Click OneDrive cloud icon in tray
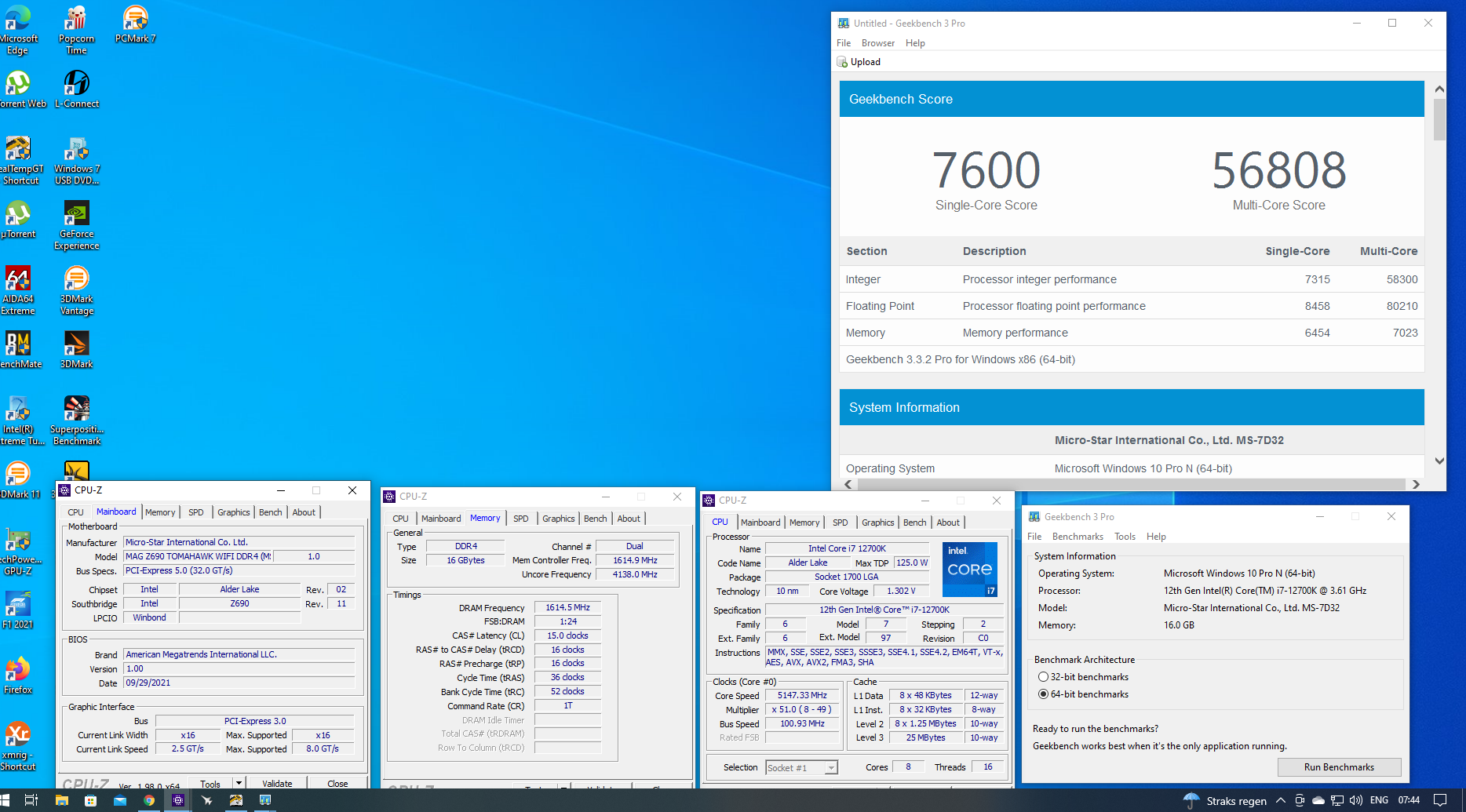Image resolution: width=1466 pixels, height=812 pixels. [x=1318, y=800]
